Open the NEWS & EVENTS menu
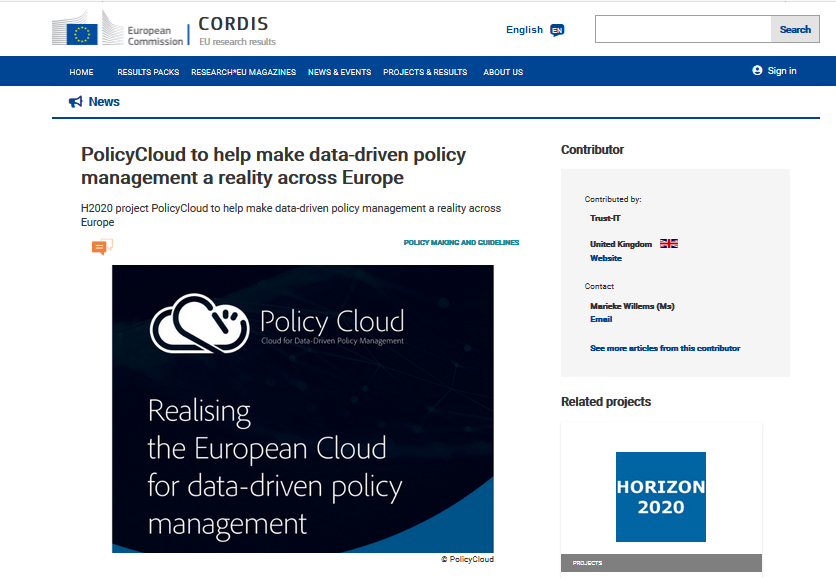836x578 pixels. coord(340,72)
